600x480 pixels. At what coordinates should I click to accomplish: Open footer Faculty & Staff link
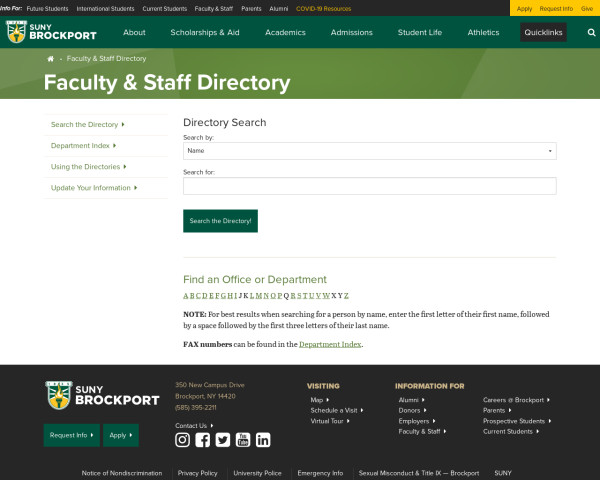click(x=422, y=431)
